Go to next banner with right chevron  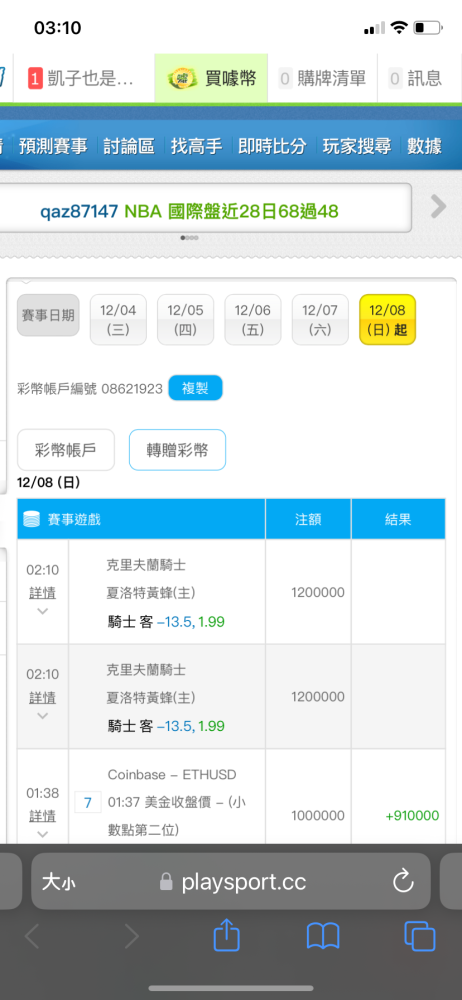438,207
